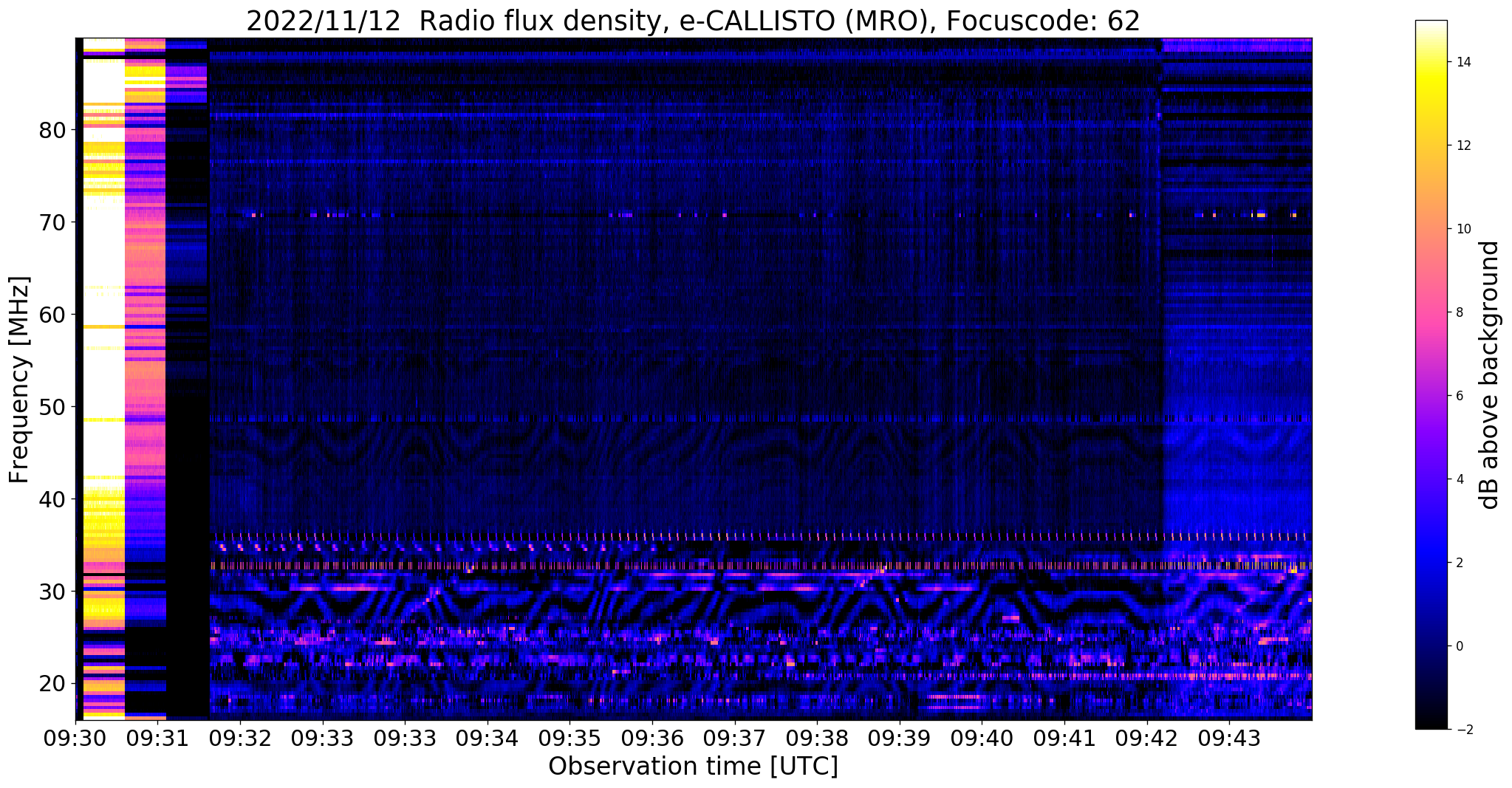Screen dimensions: 1512x788
Task: Click the colorbar tick label 2
Action: tap(1459, 563)
